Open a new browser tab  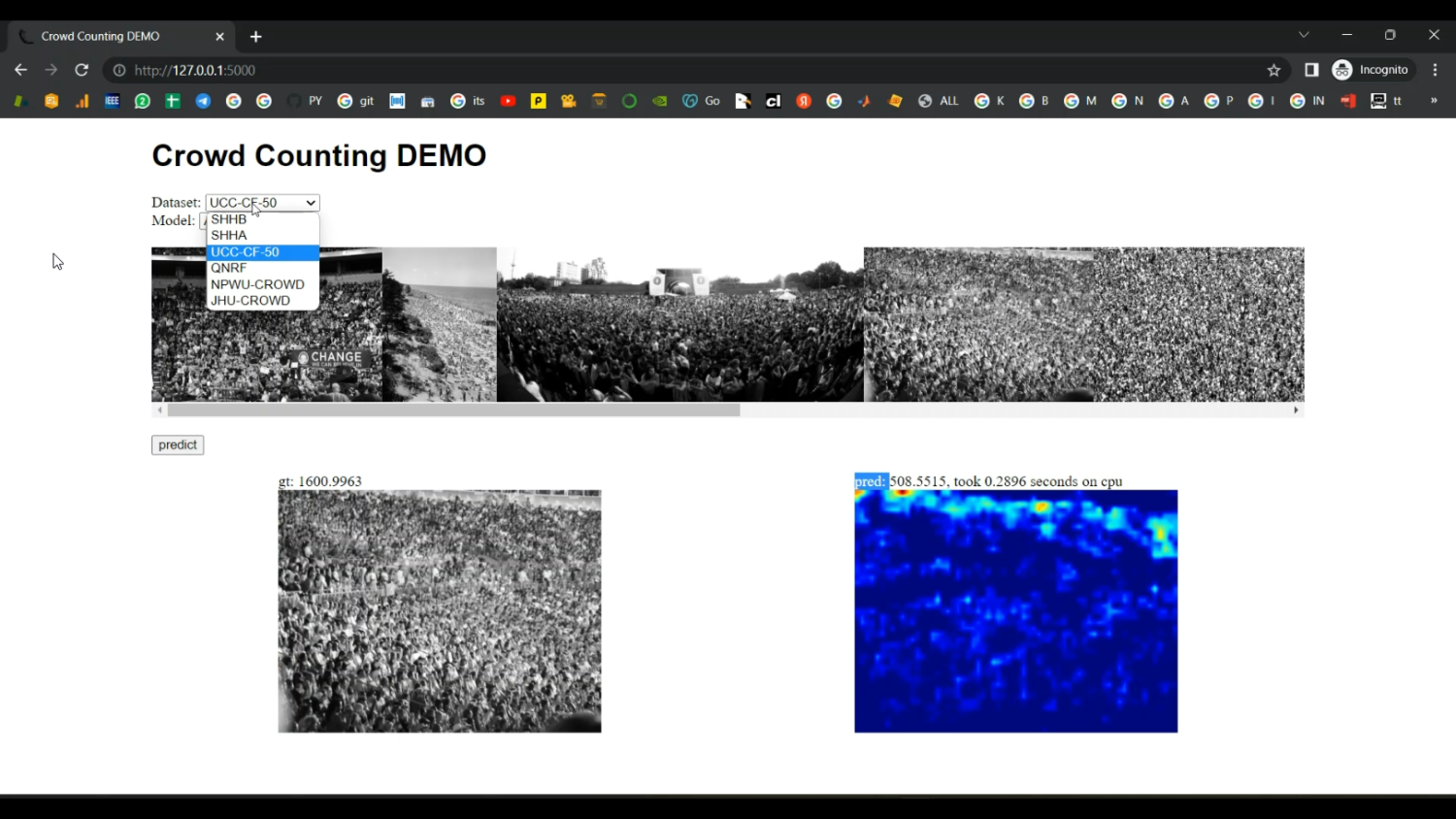(x=256, y=37)
